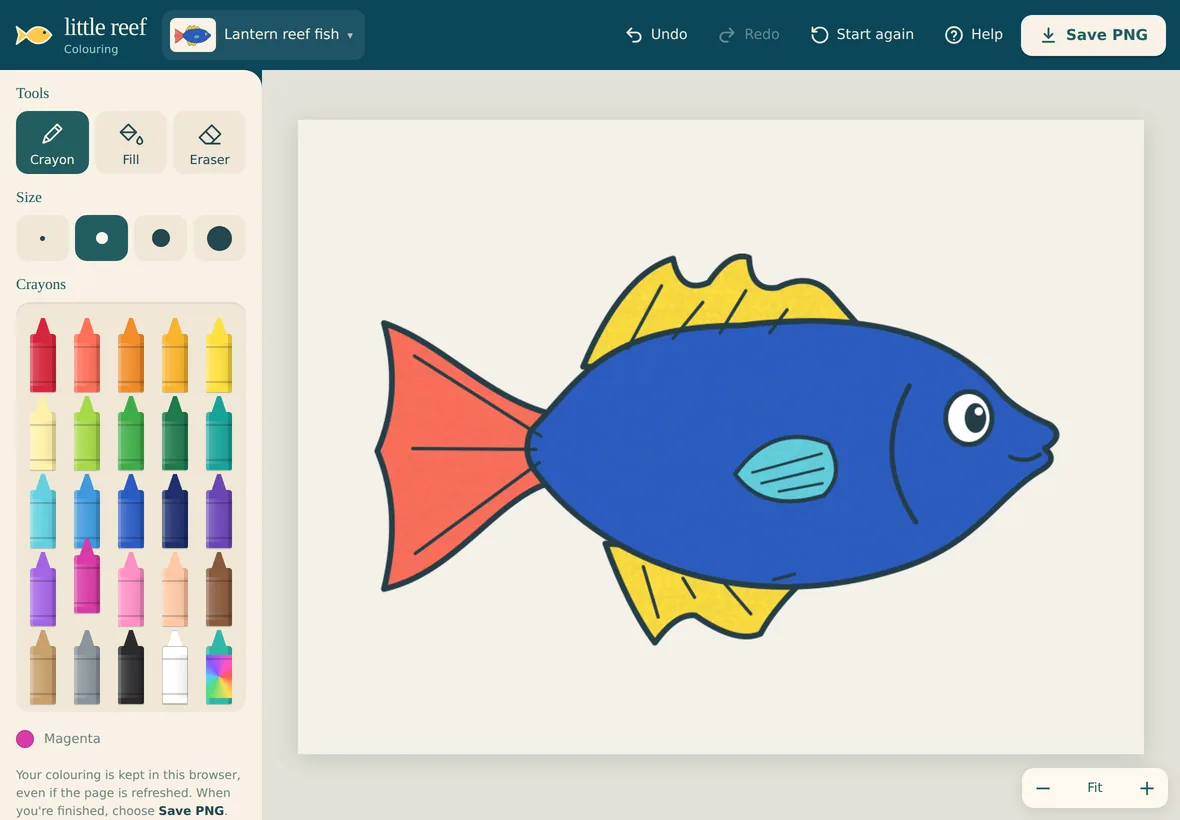Pick the magenta crayon

coord(87,577)
